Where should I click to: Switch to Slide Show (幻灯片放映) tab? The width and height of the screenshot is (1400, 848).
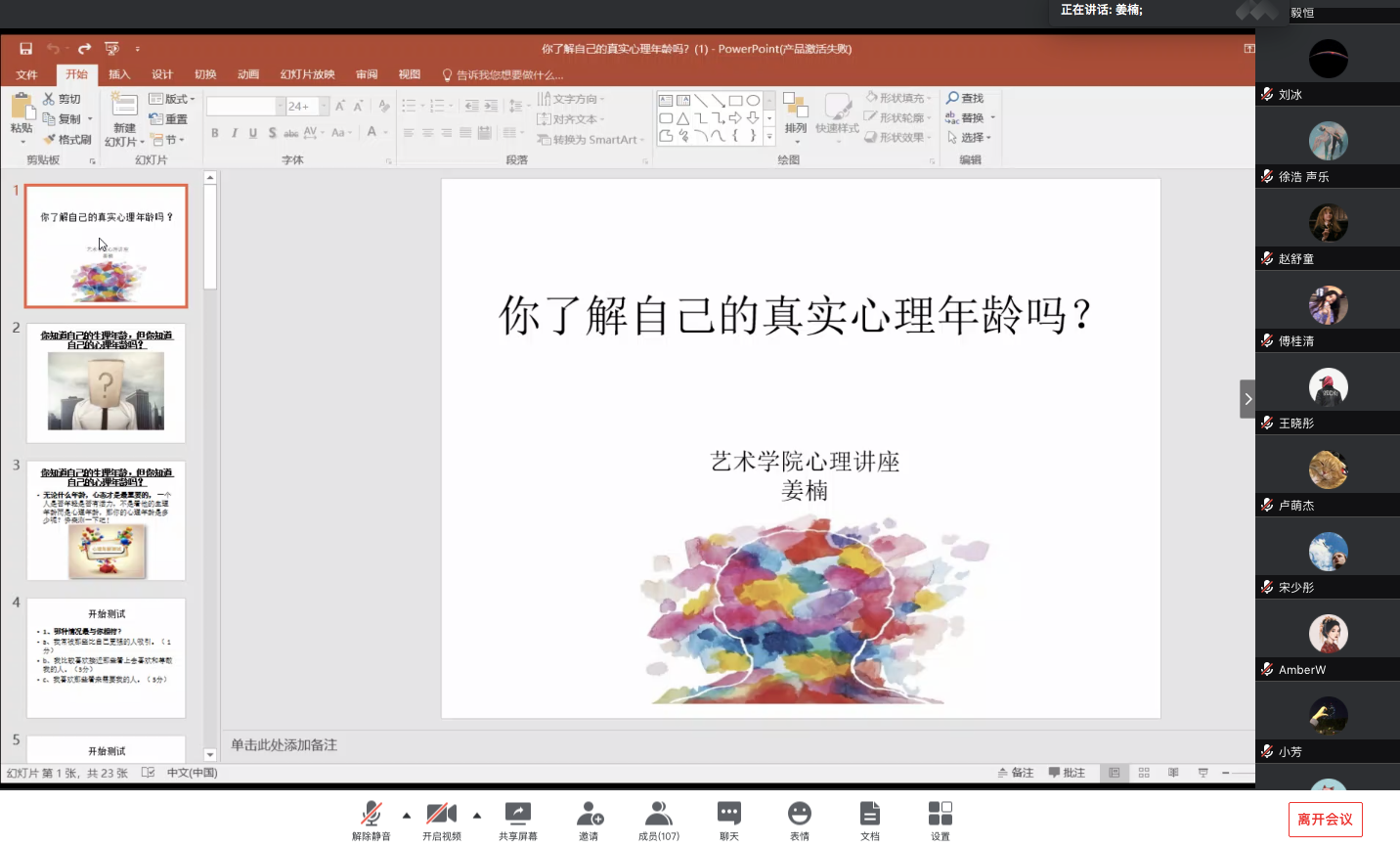tap(308, 74)
